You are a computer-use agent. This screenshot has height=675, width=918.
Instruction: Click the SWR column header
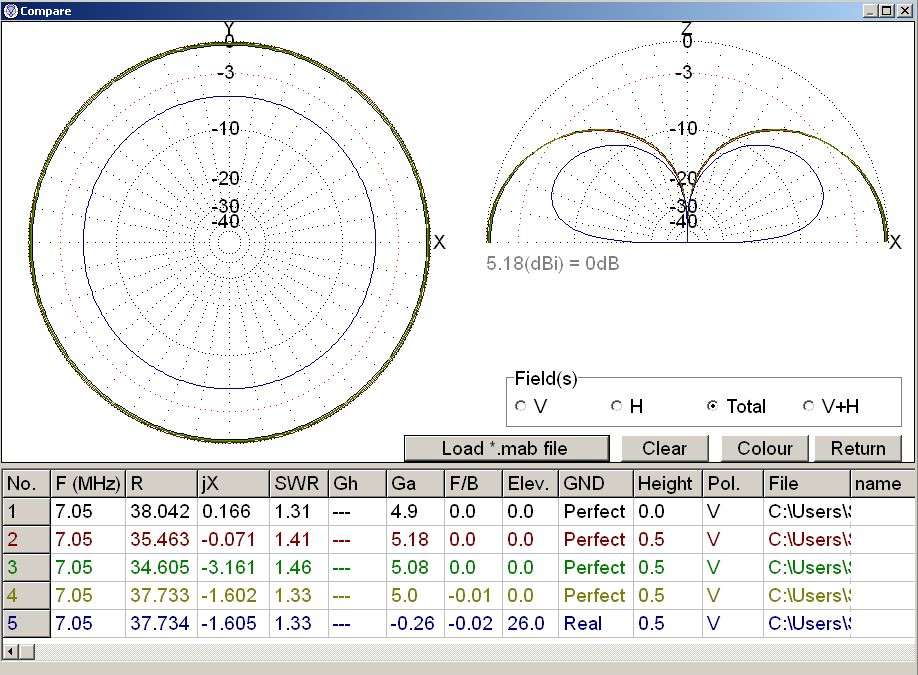(x=299, y=484)
